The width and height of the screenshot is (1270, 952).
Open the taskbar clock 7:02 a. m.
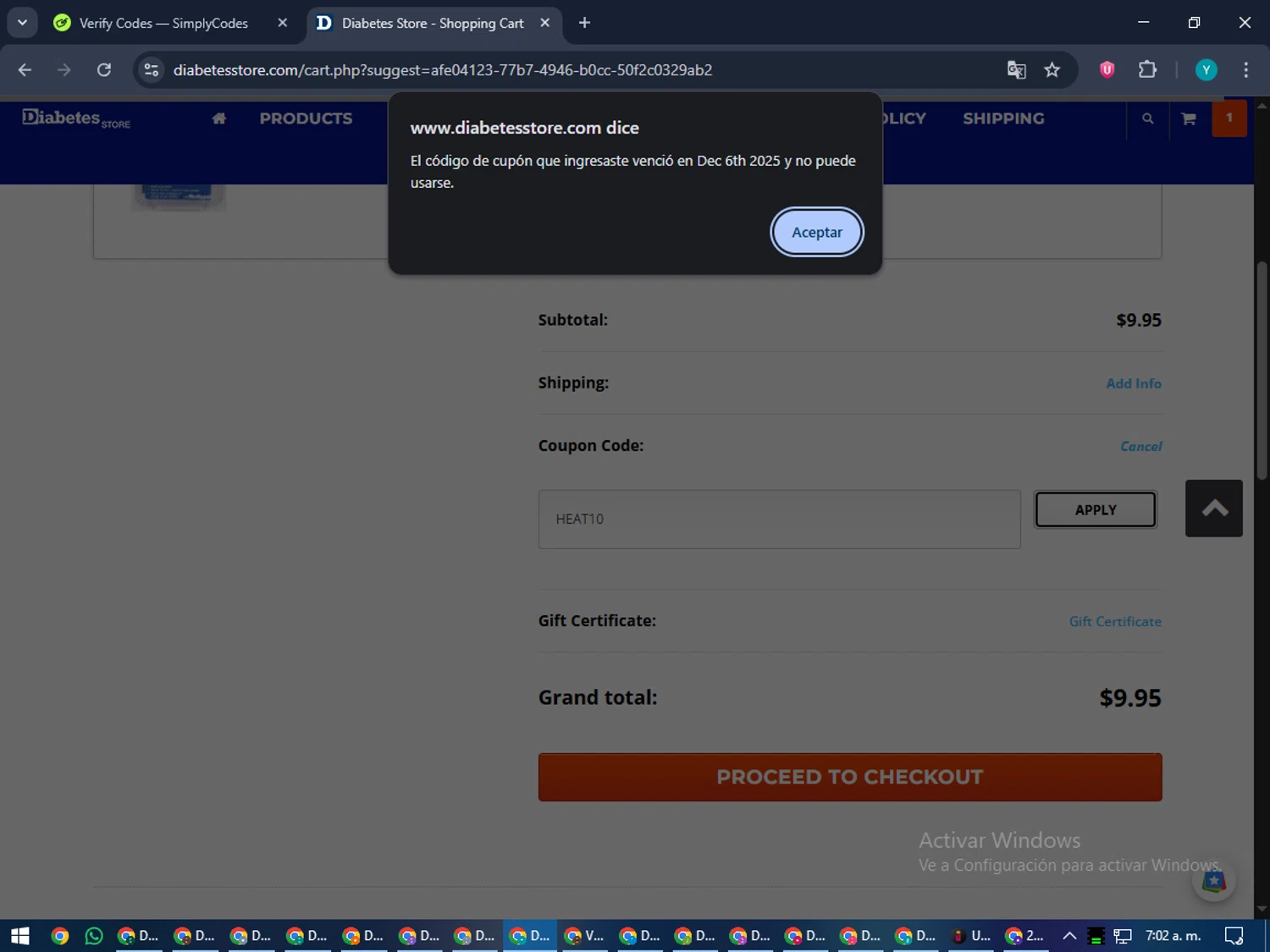point(1173,935)
